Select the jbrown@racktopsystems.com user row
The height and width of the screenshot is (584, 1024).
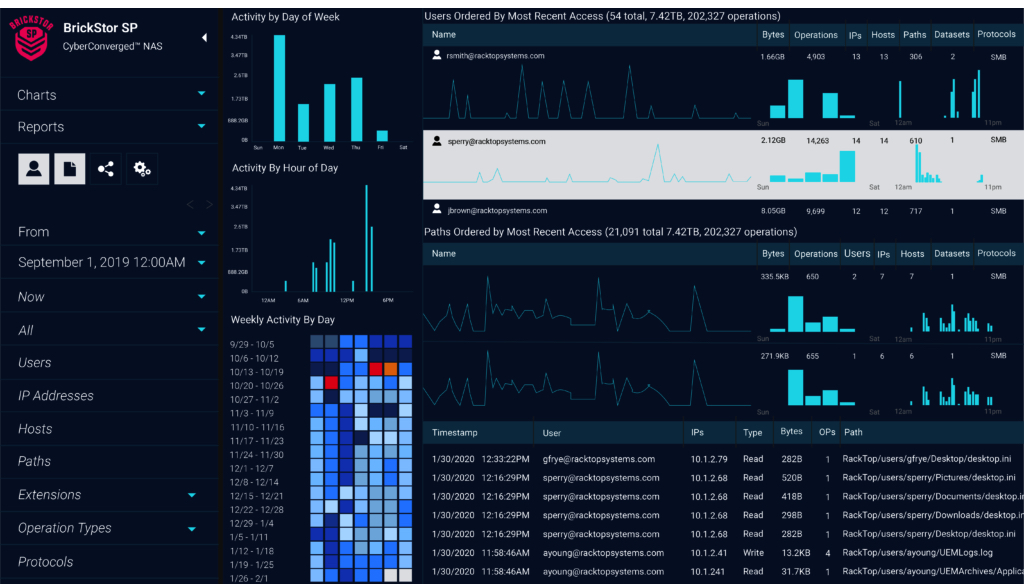point(723,210)
